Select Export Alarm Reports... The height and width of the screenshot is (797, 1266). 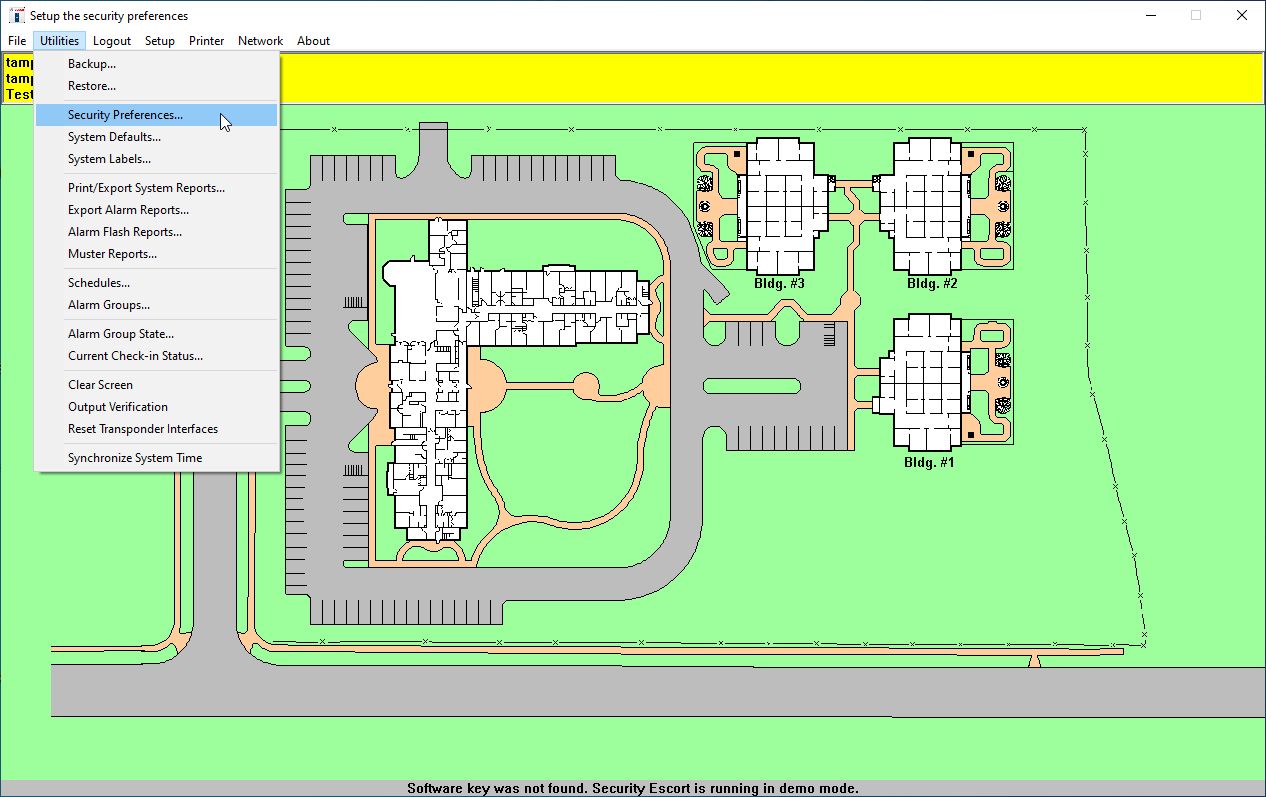pos(157,210)
